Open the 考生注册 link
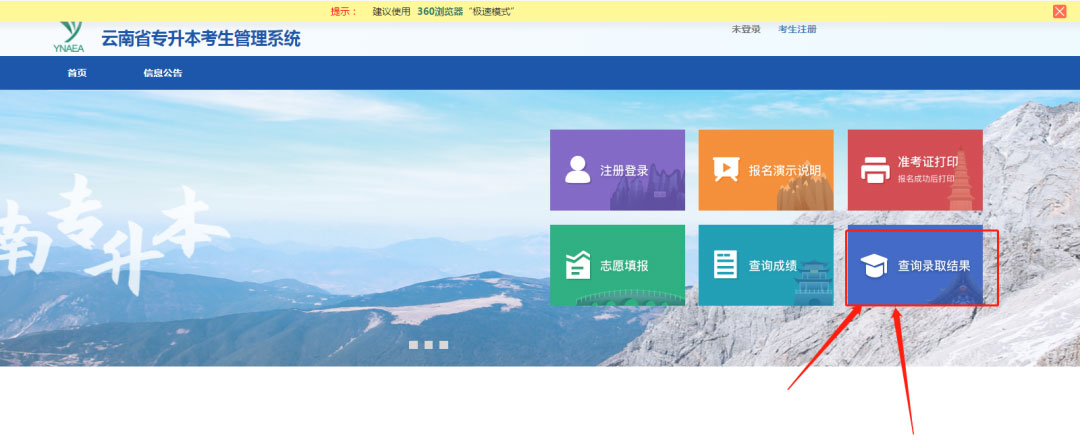Screen dimensions: 1080x445 tap(797, 30)
